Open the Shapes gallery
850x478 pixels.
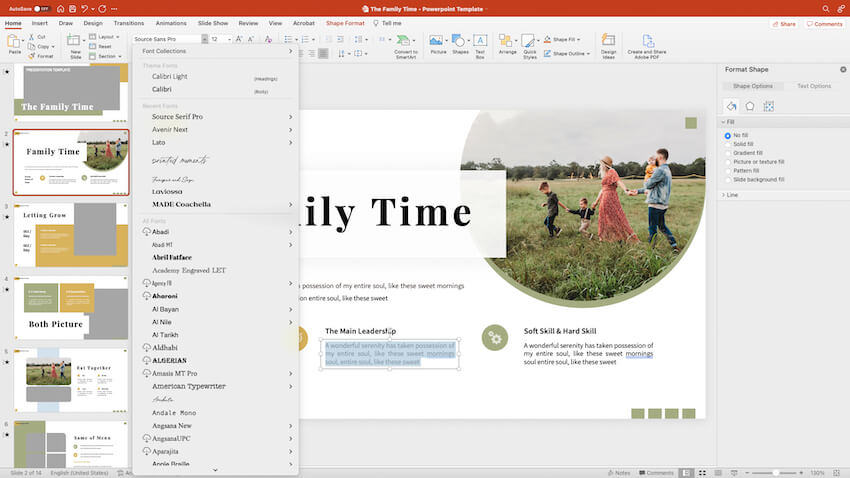coord(459,42)
